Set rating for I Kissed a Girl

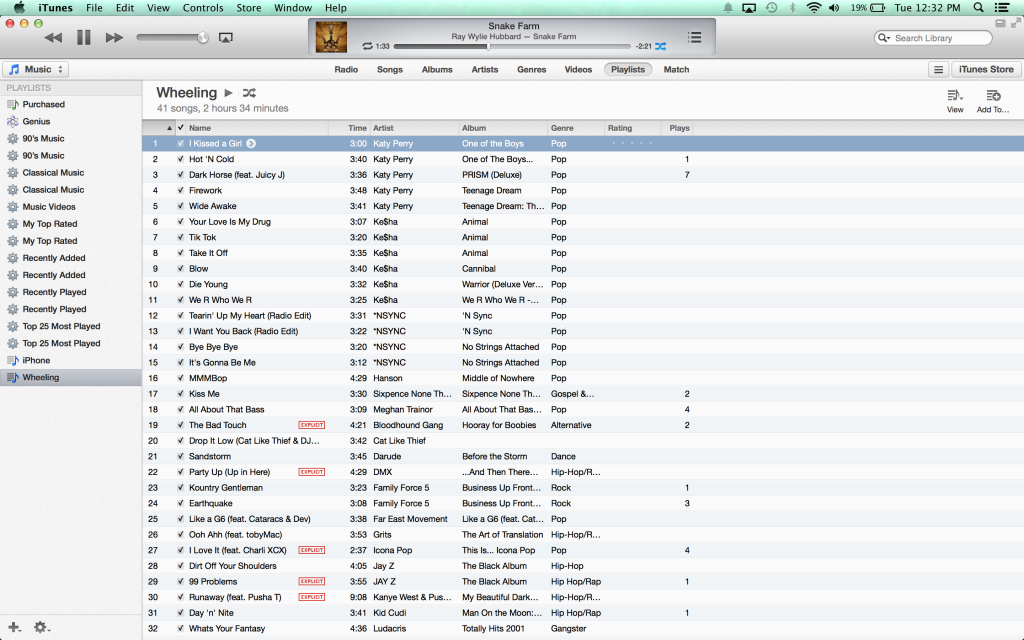[632, 143]
